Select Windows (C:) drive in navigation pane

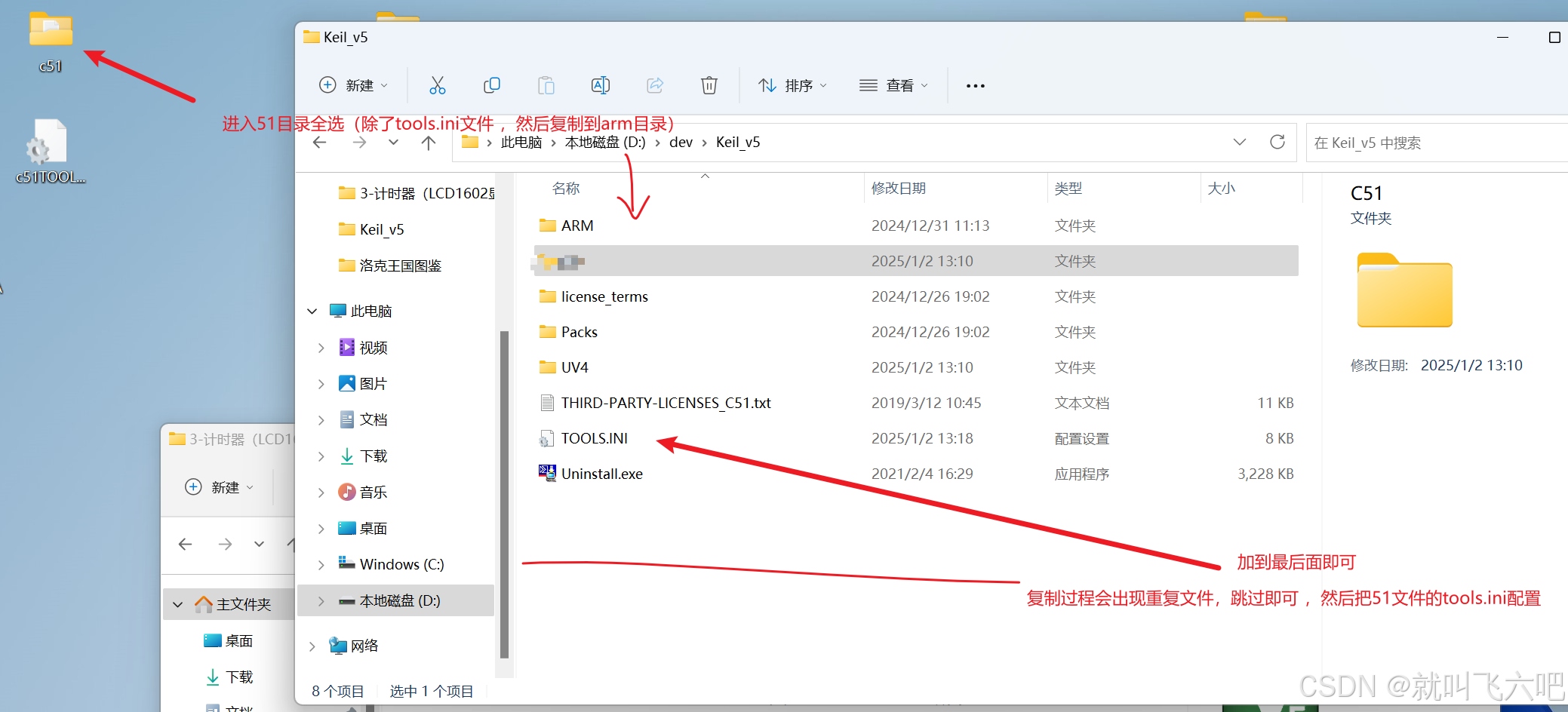pos(391,564)
